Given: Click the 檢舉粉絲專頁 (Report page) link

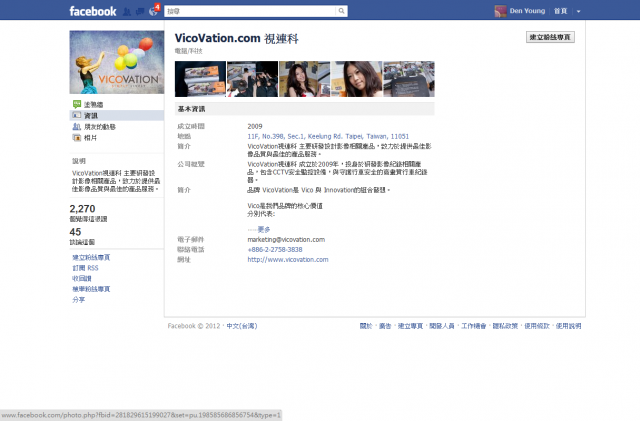Looking at the screenshot, I should pyautogui.click(x=91, y=289).
